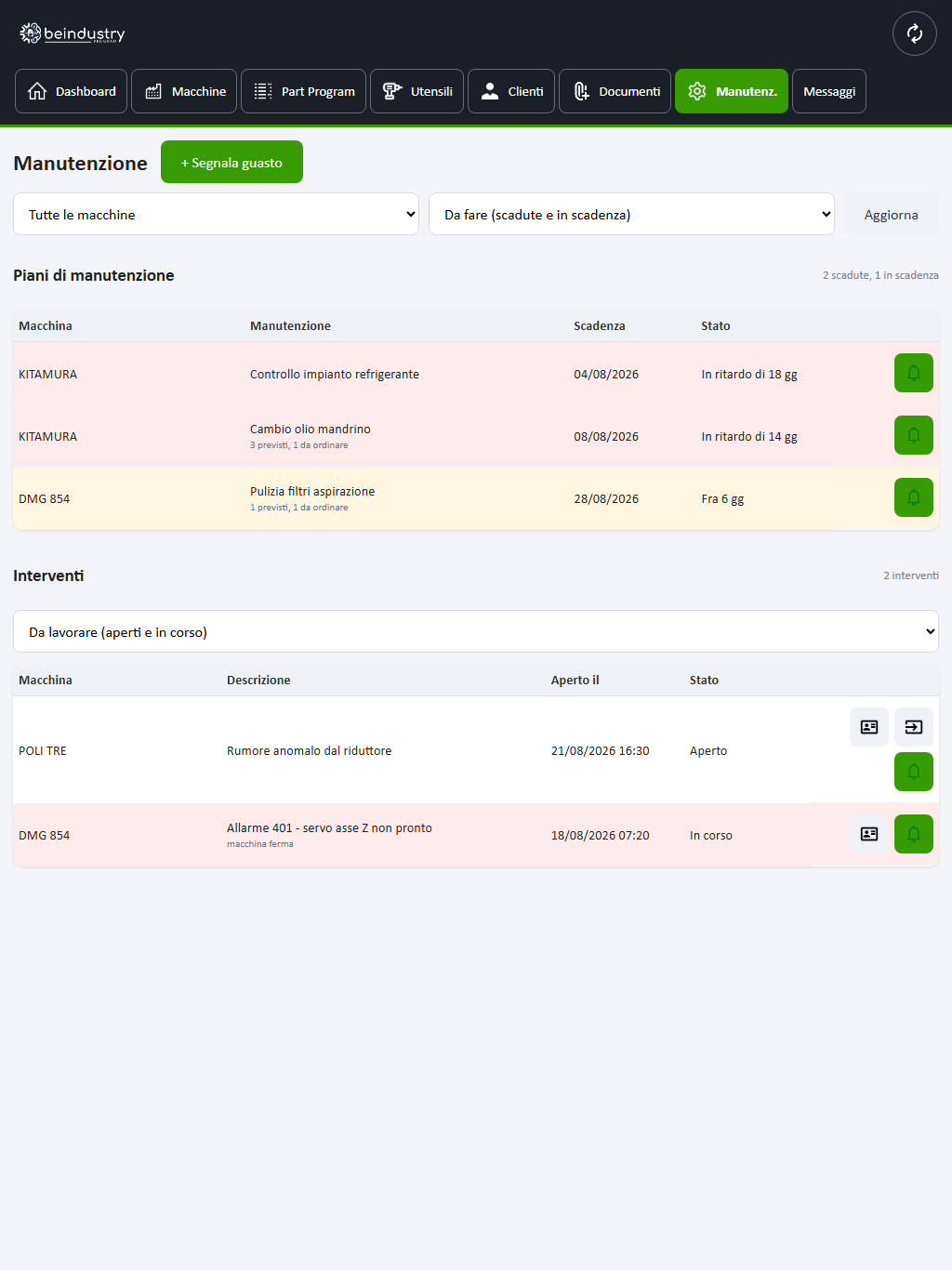Go to the Macchine tab
This screenshot has height=1270, width=952.
click(184, 91)
